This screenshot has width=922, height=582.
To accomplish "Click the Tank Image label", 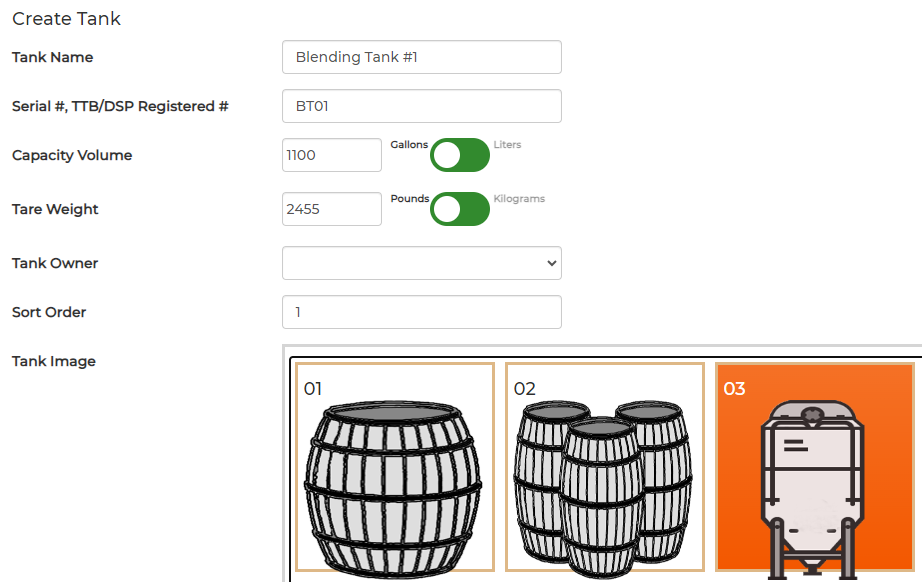I will click(x=54, y=361).
